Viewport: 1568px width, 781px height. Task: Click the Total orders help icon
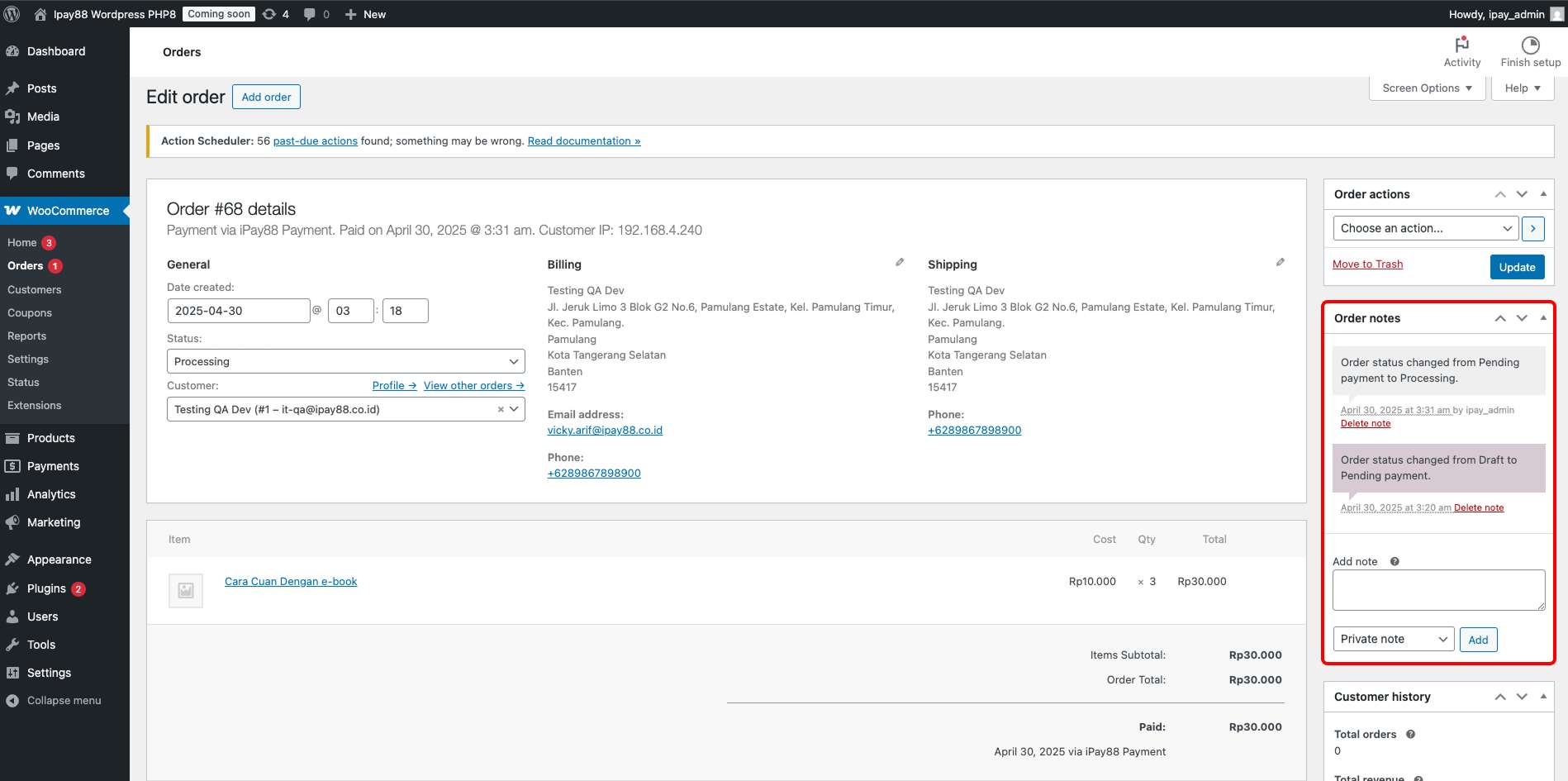coord(1410,734)
